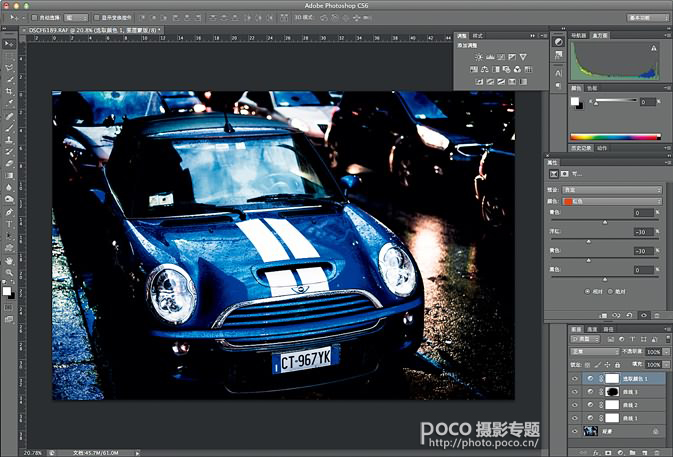Switch to the 色板 tab

tap(592, 88)
